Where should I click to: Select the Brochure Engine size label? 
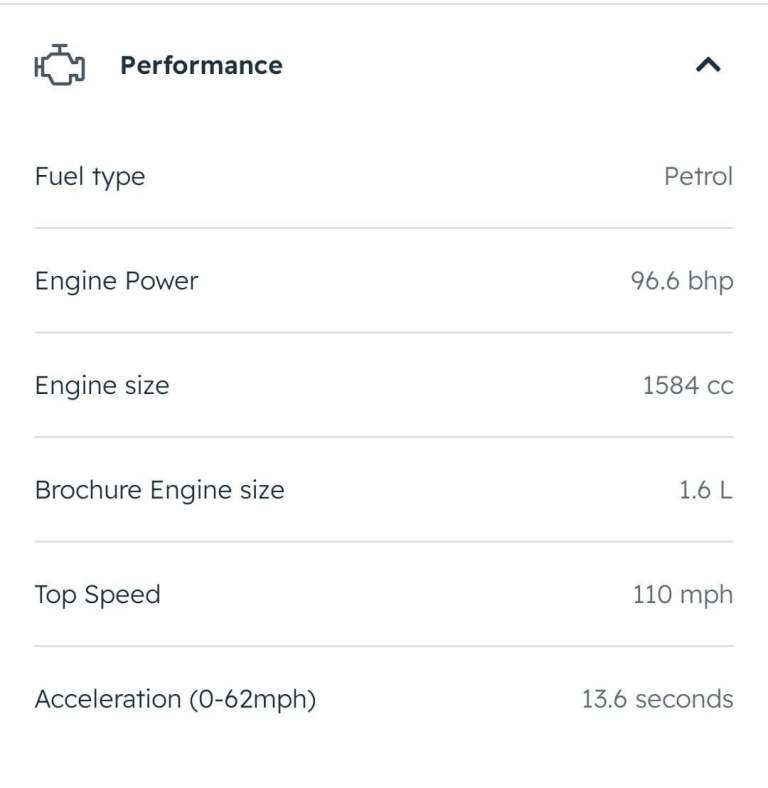point(159,490)
